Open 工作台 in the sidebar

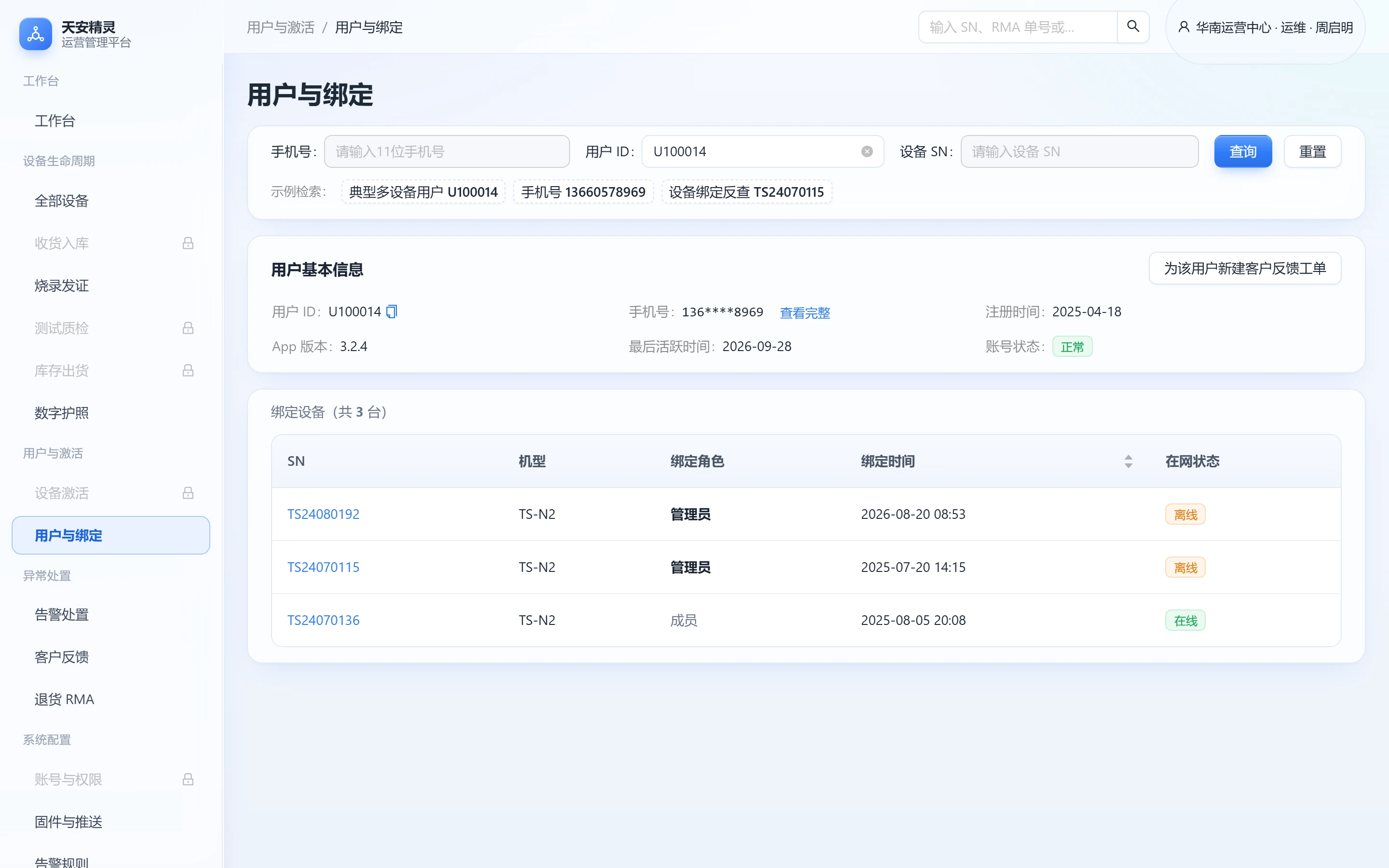coord(111,121)
